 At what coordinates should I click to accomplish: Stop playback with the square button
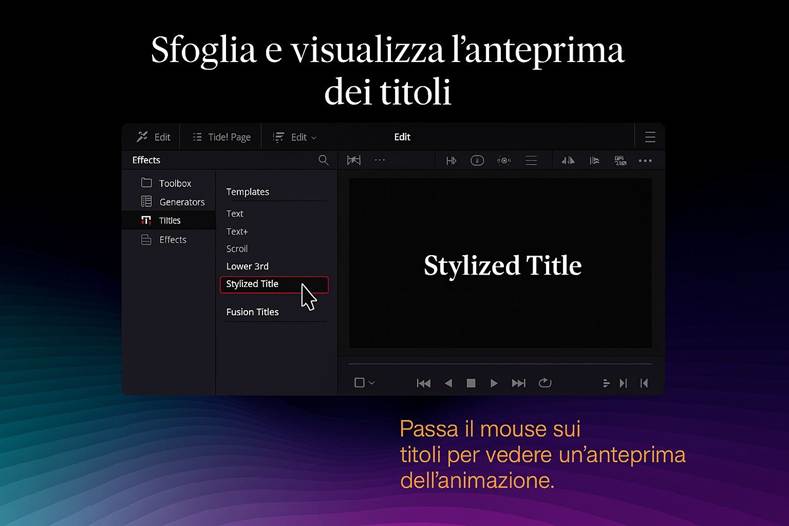coord(471,384)
